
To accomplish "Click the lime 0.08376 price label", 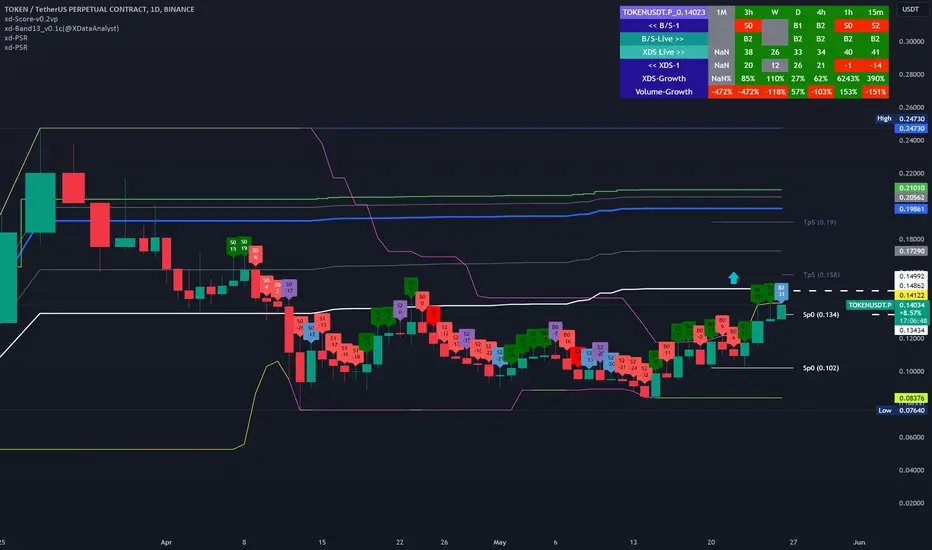I will point(911,398).
